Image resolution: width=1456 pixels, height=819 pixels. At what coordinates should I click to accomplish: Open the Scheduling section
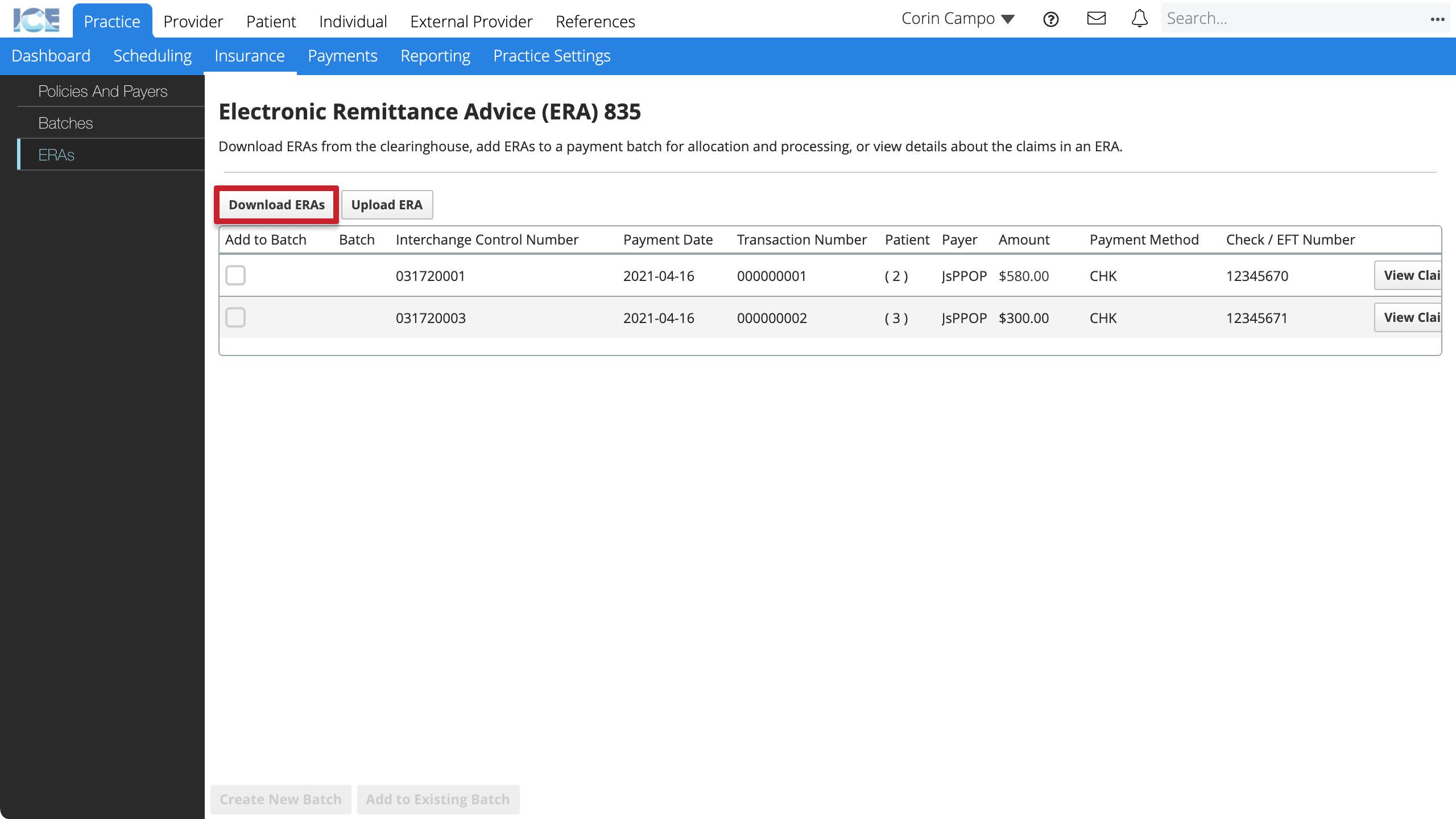[153, 55]
